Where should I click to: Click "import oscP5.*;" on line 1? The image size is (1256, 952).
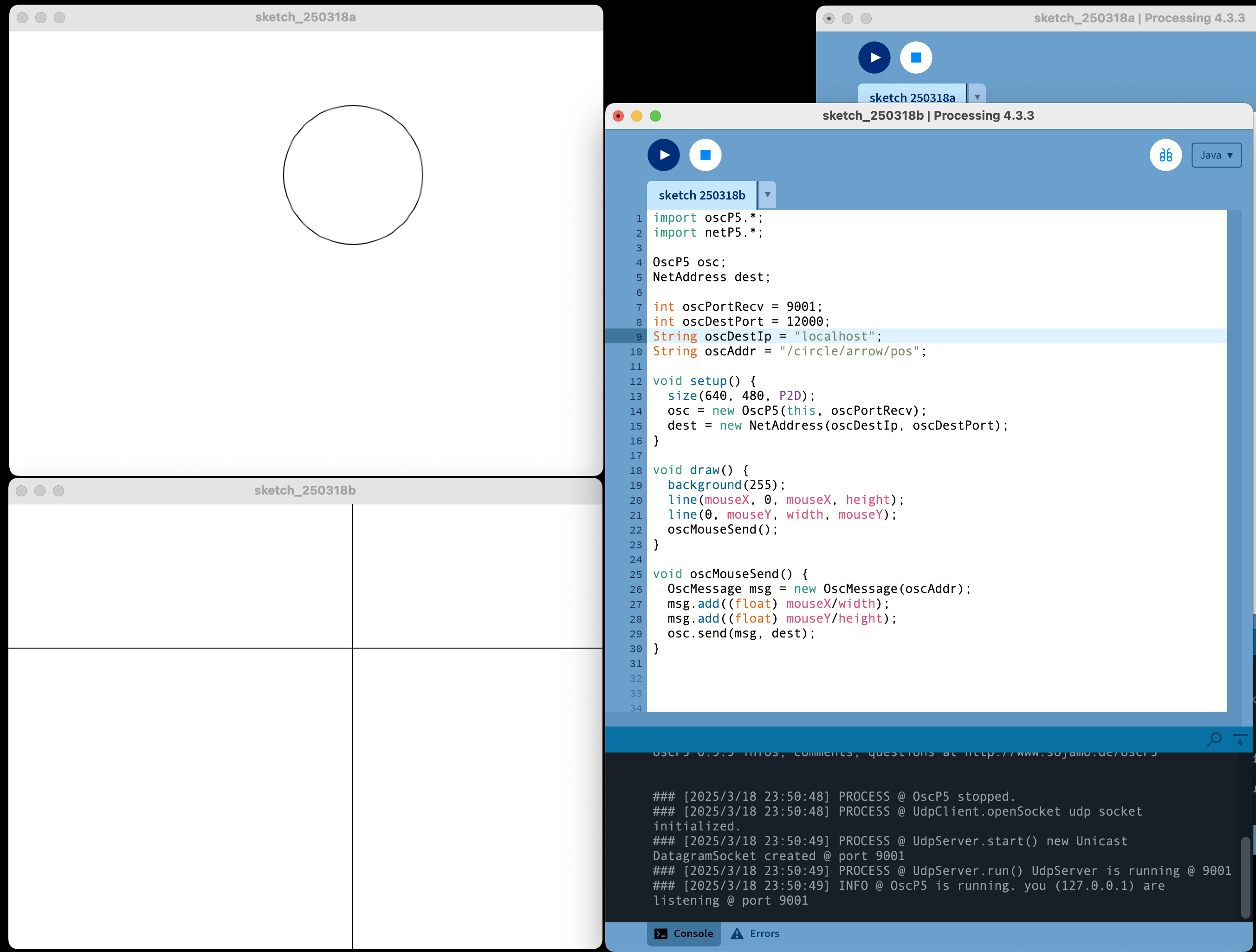(x=707, y=218)
